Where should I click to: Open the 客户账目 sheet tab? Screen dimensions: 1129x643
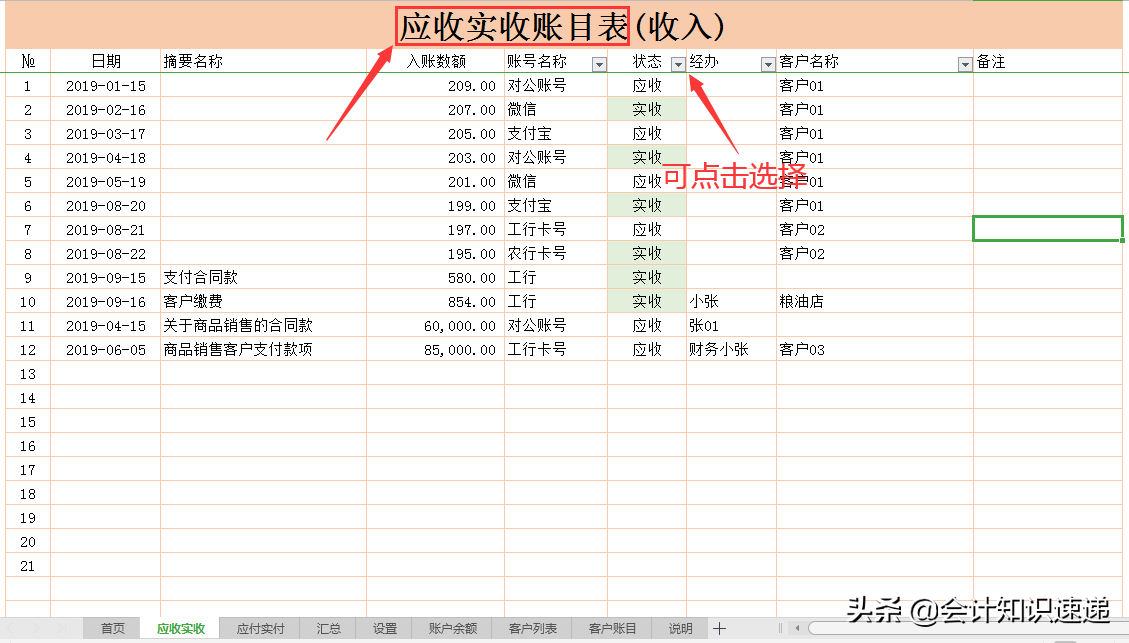[610, 629]
